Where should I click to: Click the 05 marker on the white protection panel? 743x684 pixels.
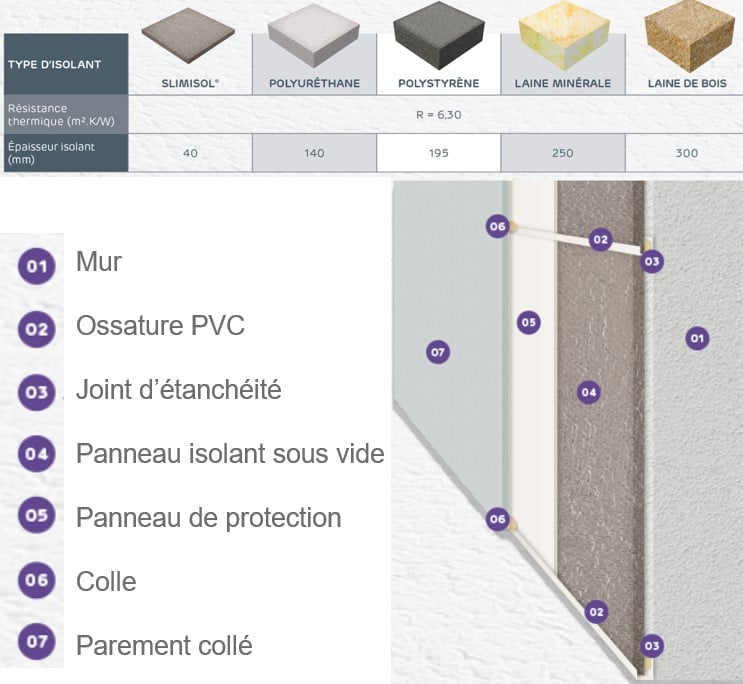(529, 322)
